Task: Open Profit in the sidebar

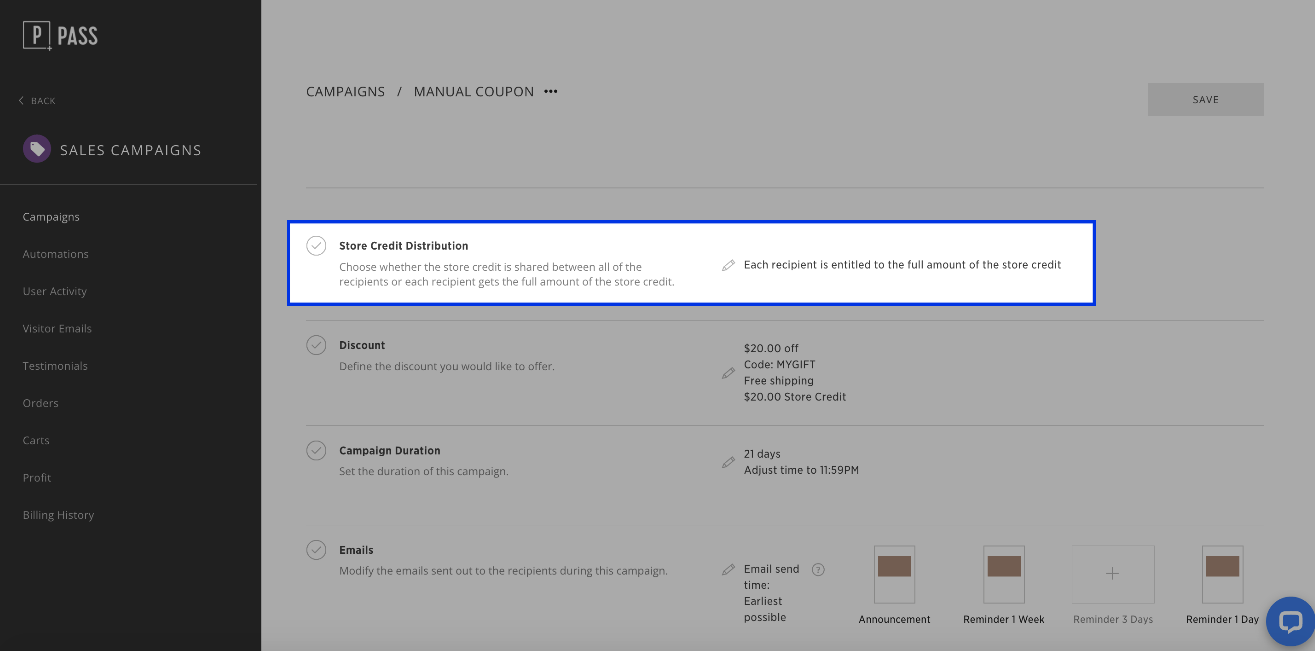Action: pyautogui.click(x=37, y=478)
